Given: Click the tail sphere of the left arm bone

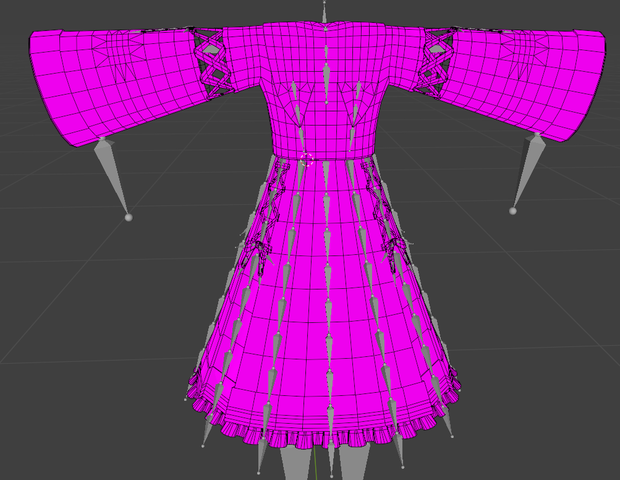Looking at the screenshot, I should click(x=129, y=217).
